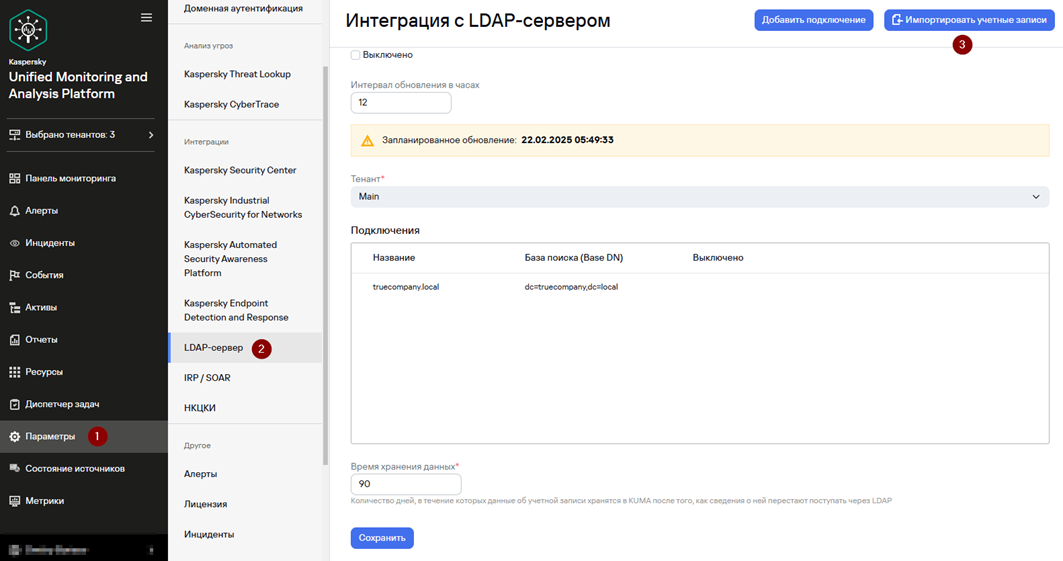Select Параметры in sidebar

pyautogui.click(x=84, y=436)
